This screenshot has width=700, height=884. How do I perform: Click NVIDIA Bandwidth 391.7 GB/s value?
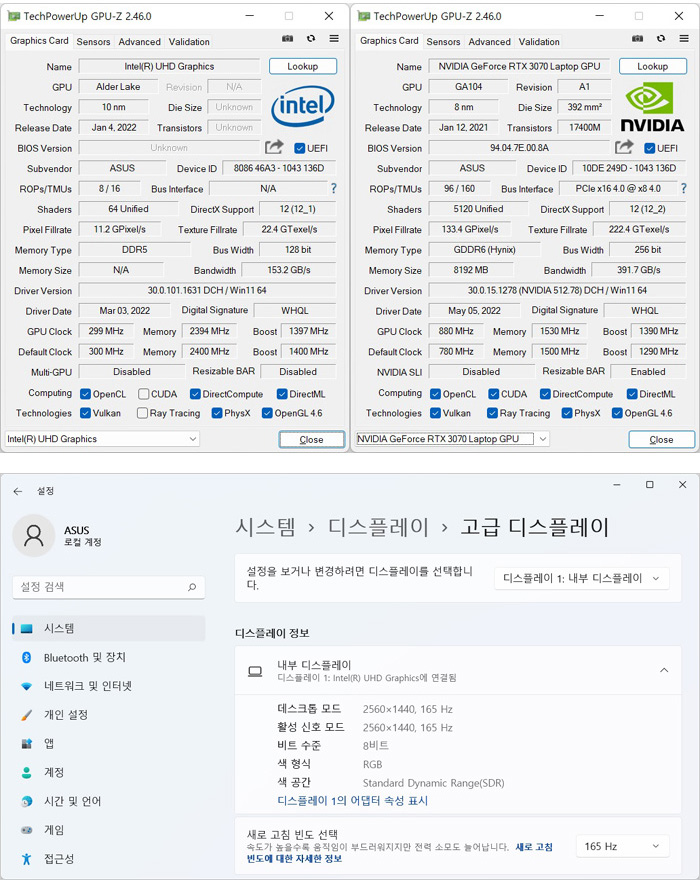click(x=639, y=270)
